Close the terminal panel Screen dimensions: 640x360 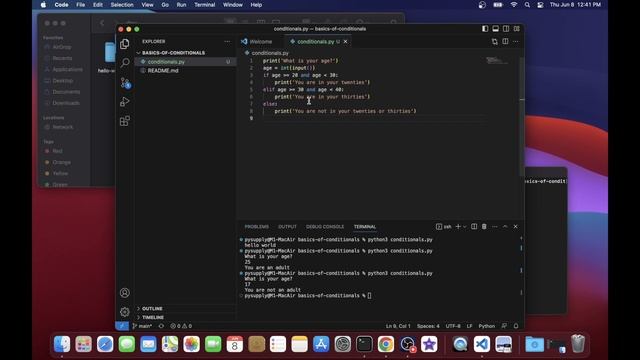tap(516, 227)
